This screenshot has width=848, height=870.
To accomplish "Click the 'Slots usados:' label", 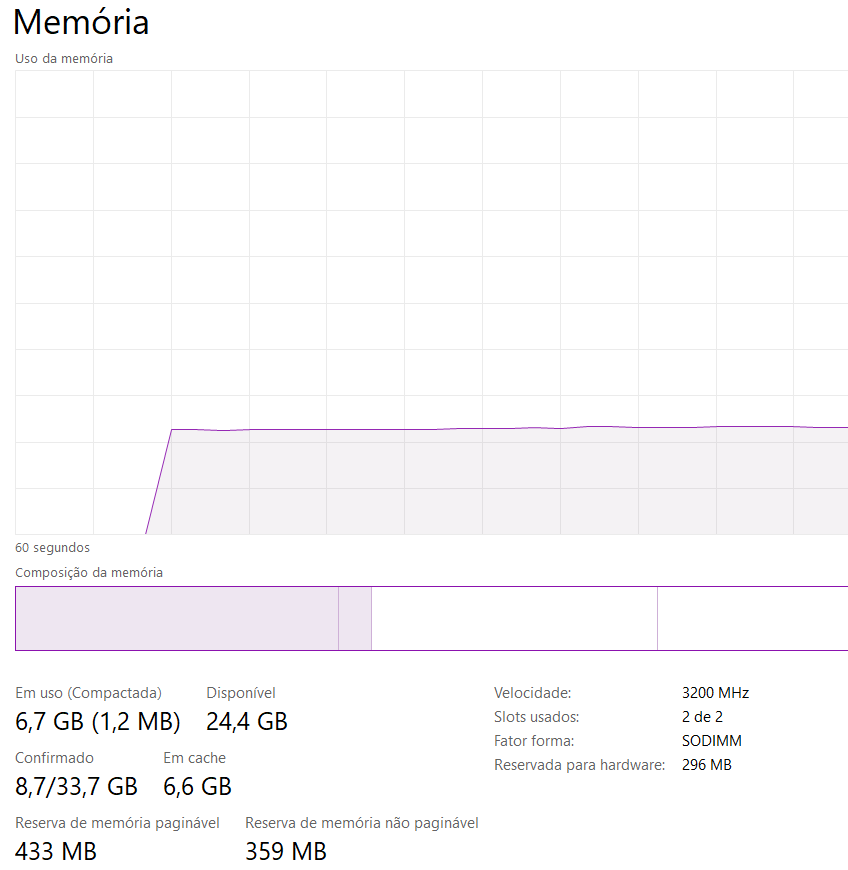I will 537,717.
